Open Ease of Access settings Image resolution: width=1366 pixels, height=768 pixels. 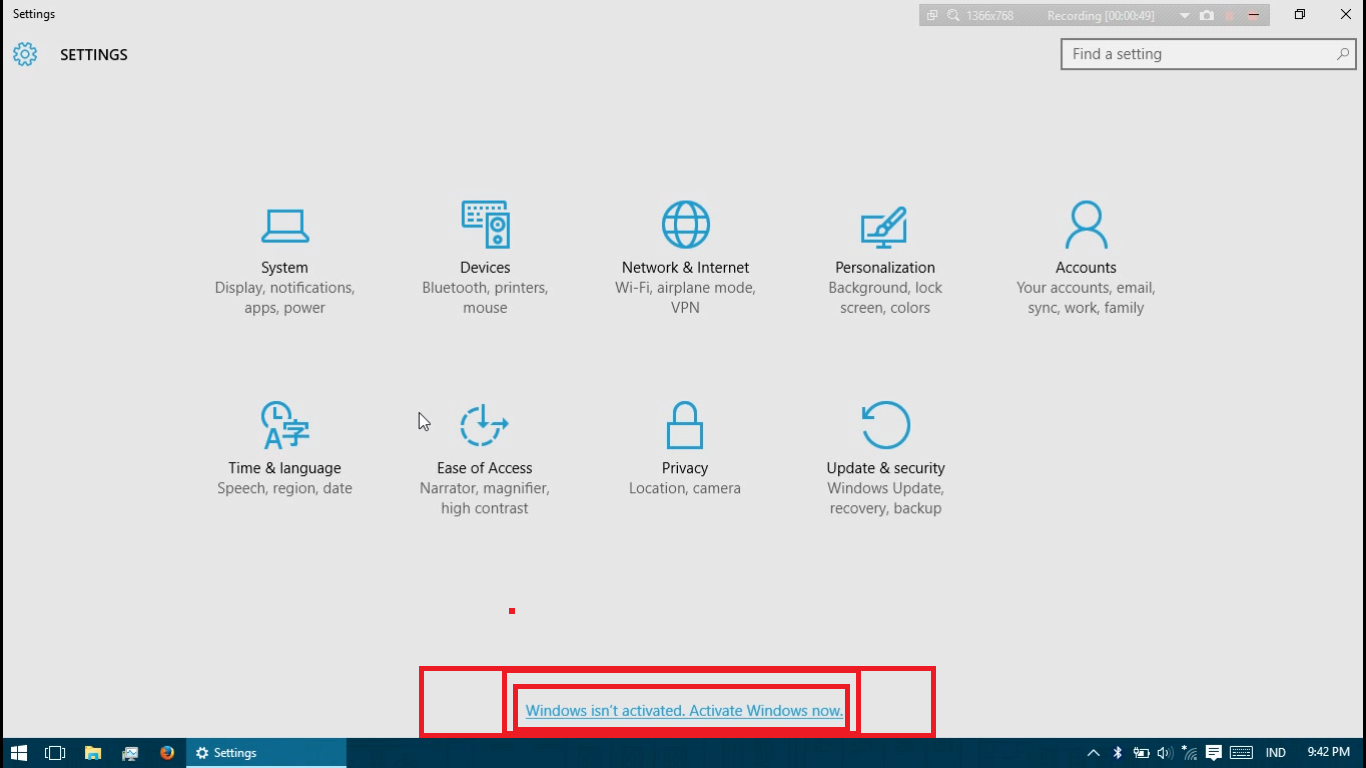[x=485, y=460]
